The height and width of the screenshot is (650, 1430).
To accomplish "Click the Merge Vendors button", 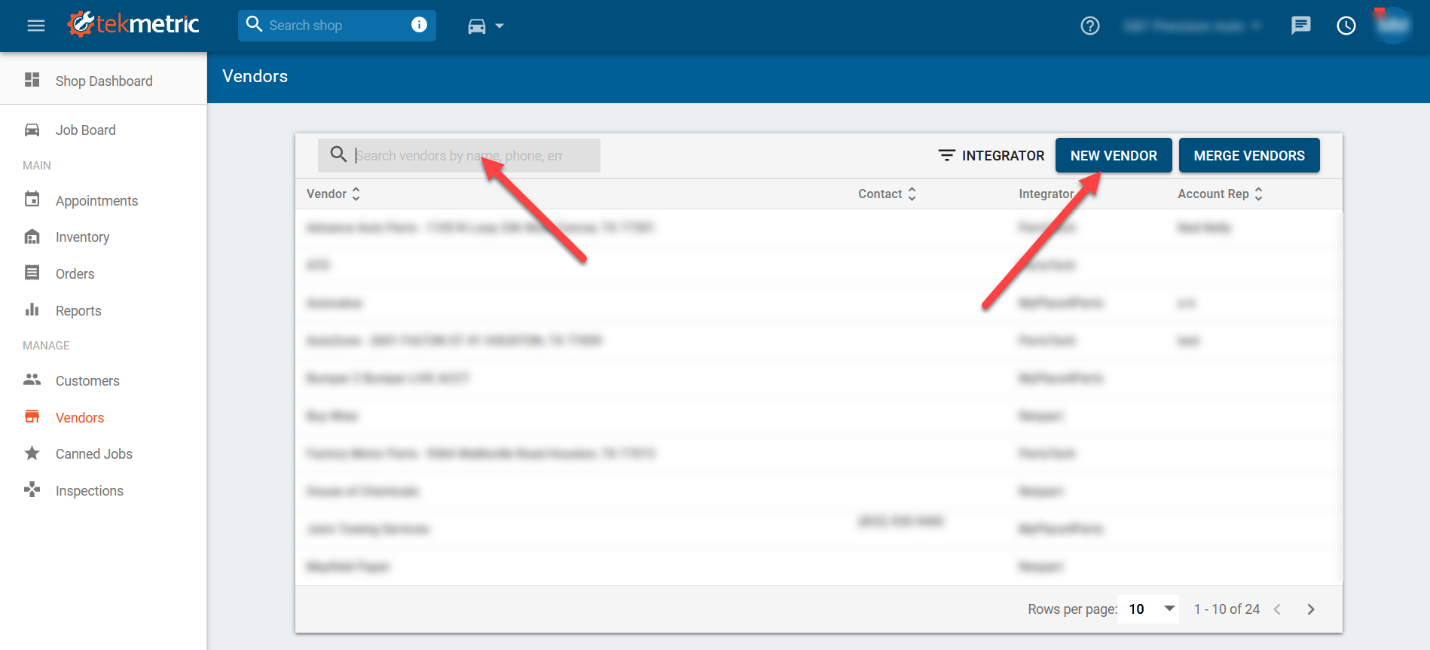I will click(x=1249, y=156).
